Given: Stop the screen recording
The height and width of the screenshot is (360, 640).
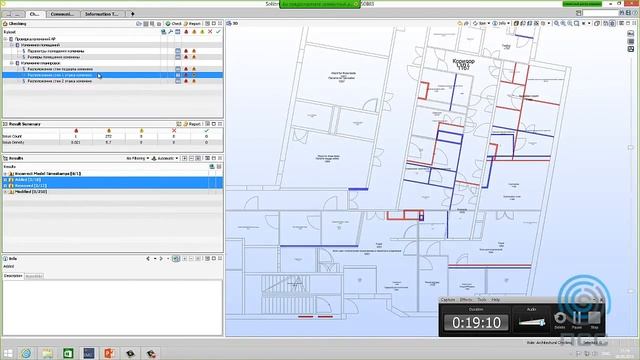Looking at the screenshot, I should click(594, 319).
